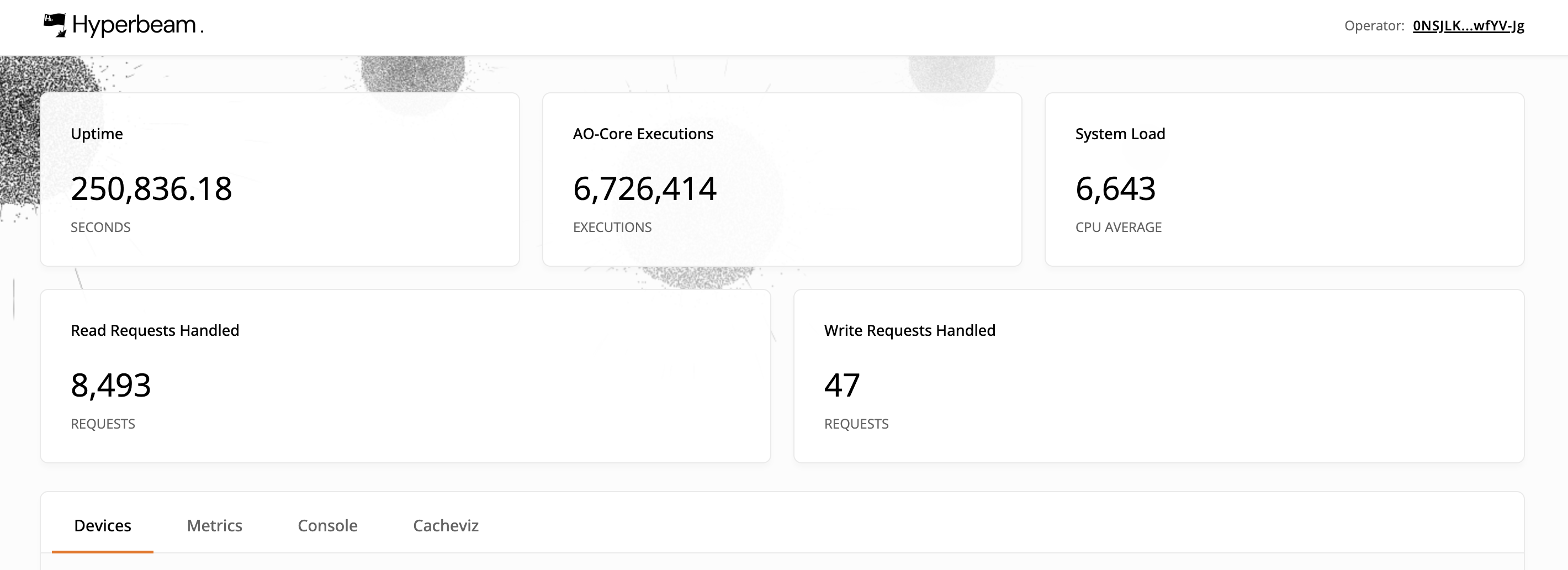Click the executions count 6,726,414
Screen dimensions: 1568x570
click(645, 188)
